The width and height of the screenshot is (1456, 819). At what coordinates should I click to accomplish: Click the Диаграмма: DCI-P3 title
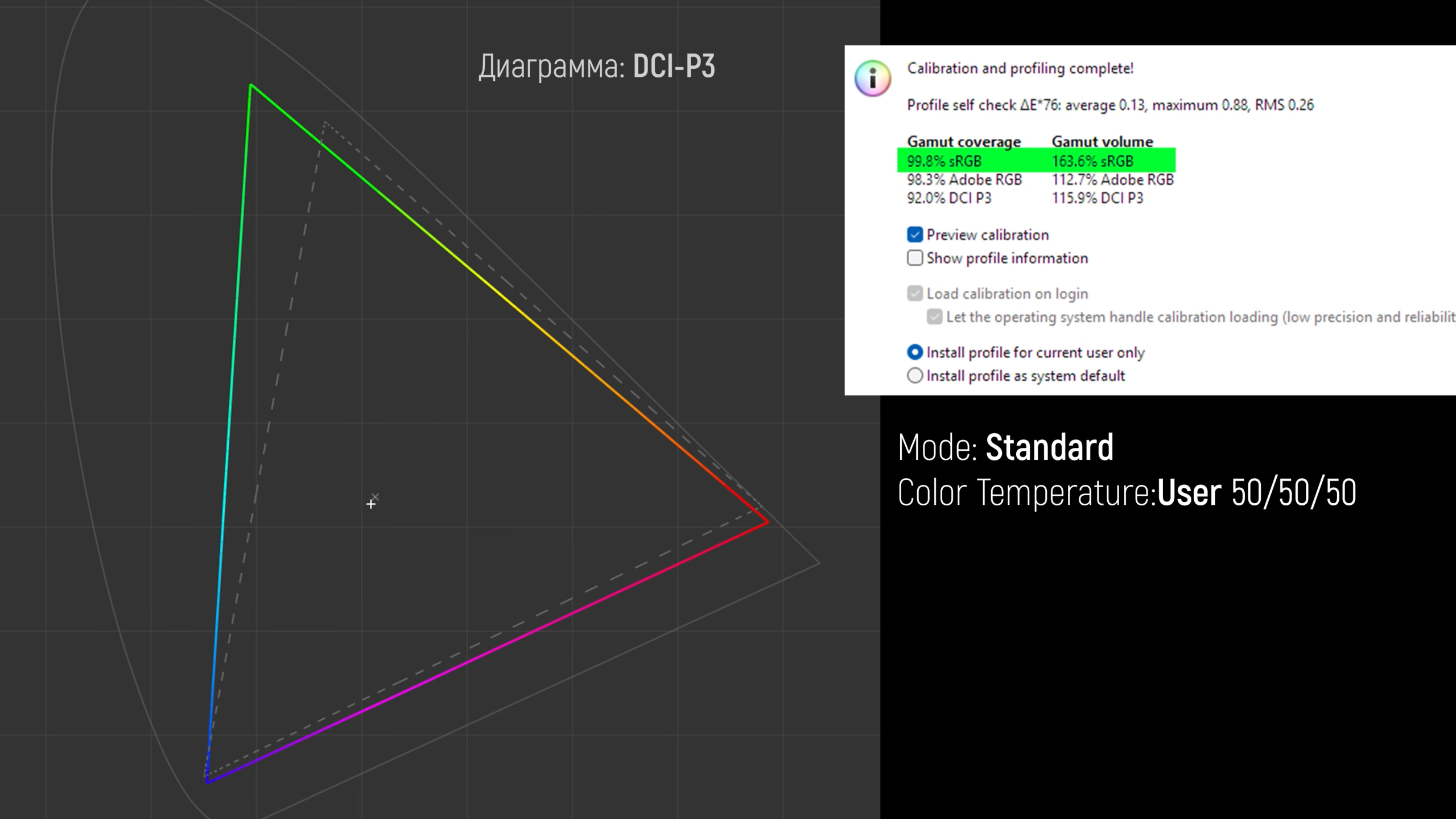(596, 66)
